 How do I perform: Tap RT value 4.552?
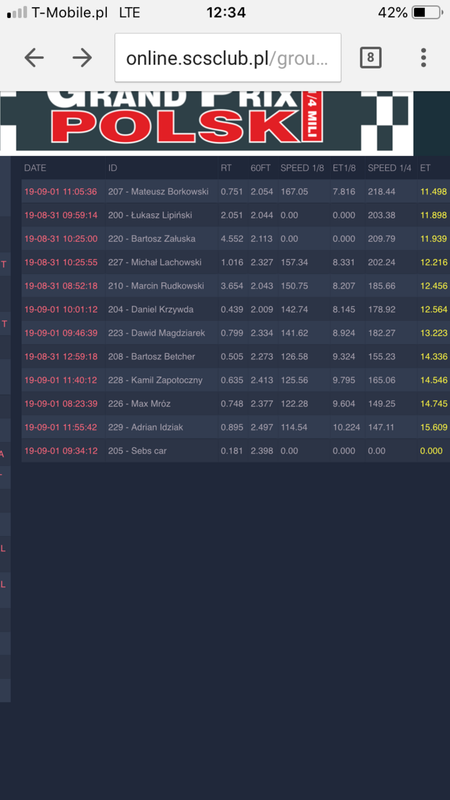[x=232, y=239]
